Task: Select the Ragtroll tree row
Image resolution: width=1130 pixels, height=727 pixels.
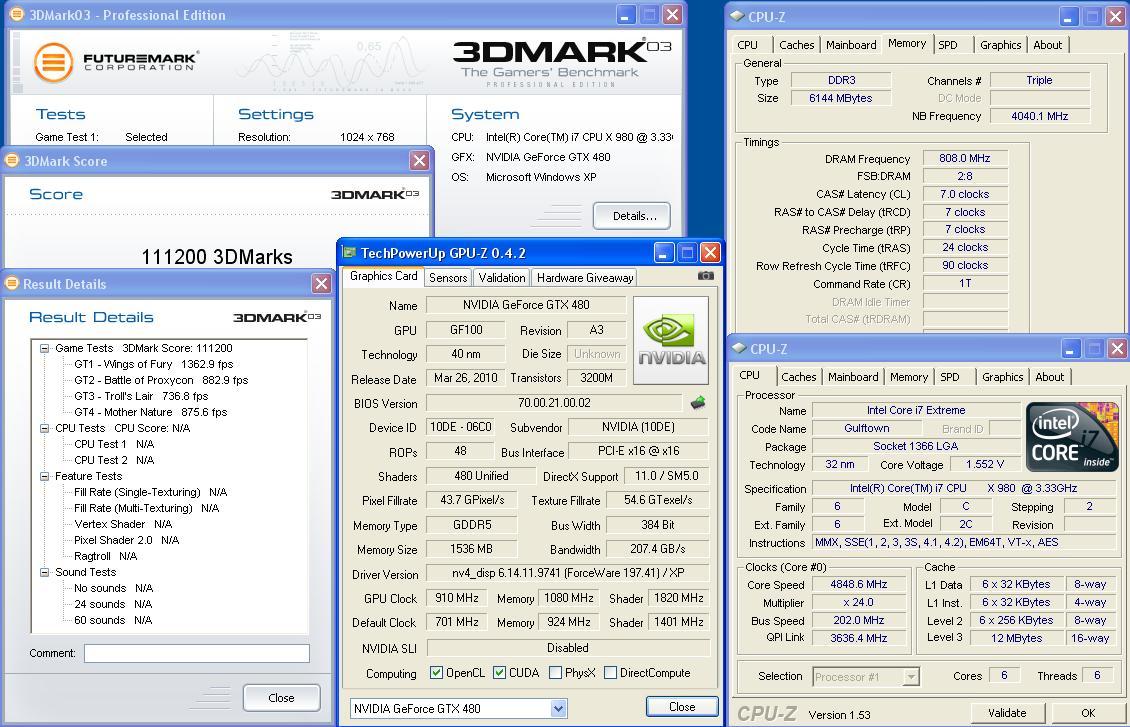Action: (105, 556)
